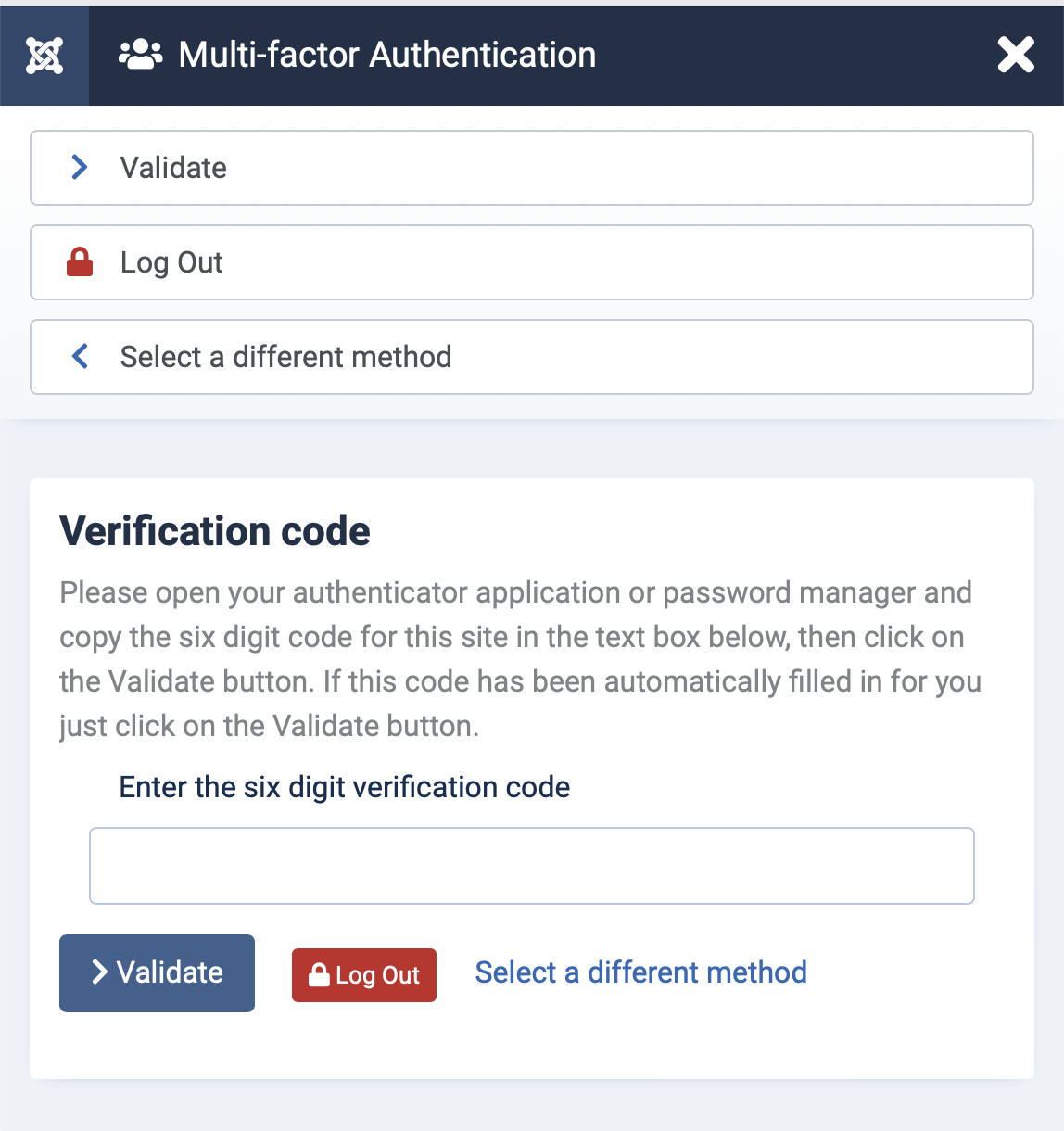Image resolution: width=1064 pixels, height=1131 pixels.
Task: Choose the Log Out toolbar item at the top
Action: [532, 262]
